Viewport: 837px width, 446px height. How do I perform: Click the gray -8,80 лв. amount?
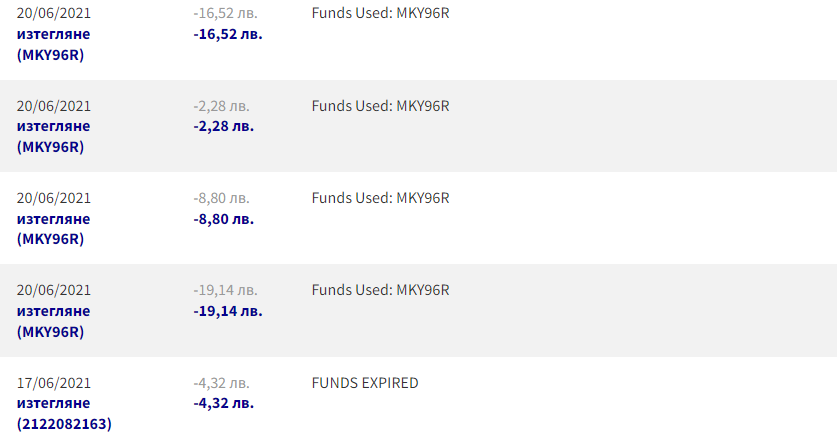[x=221, y=198]
